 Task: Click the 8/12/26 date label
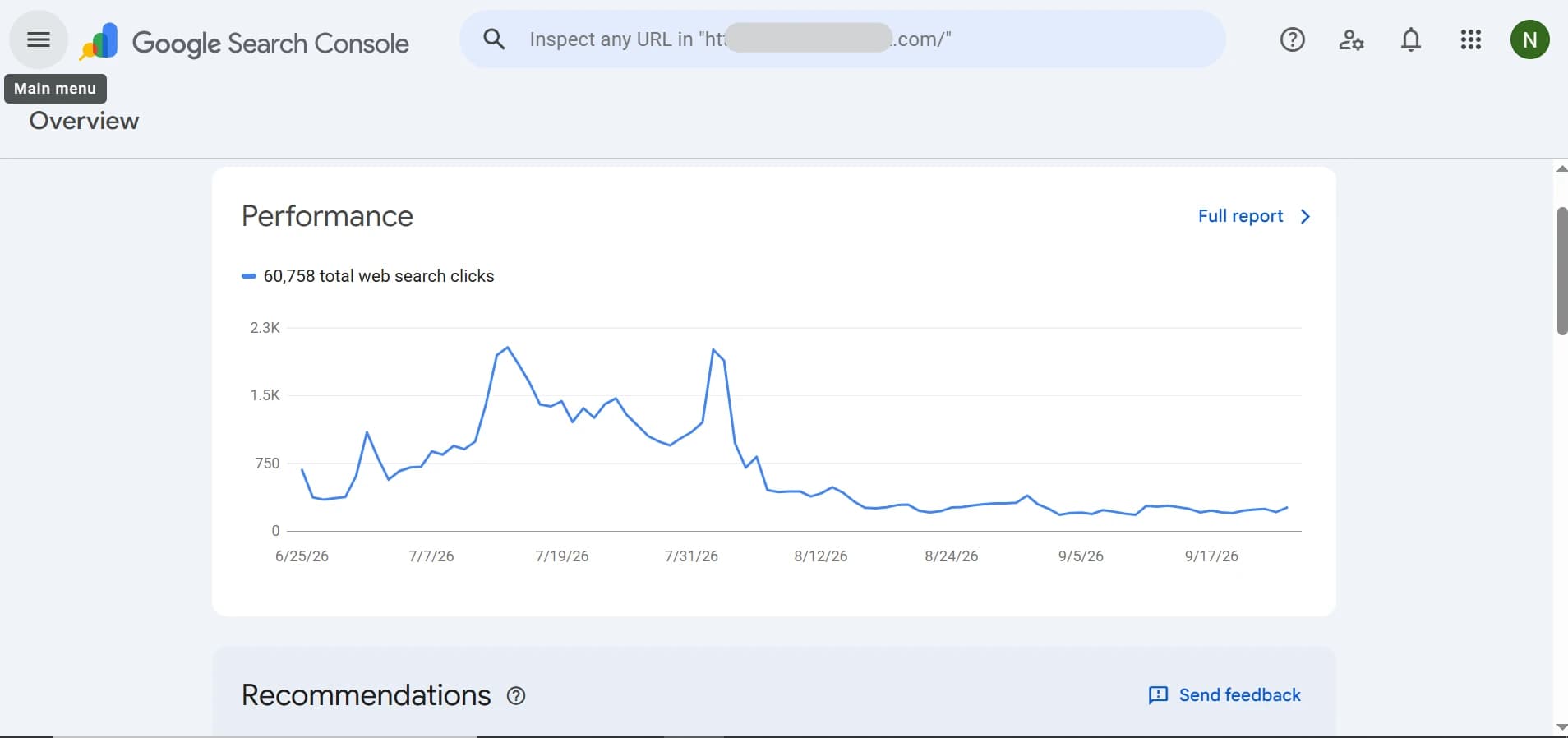[x=821, y=556]
